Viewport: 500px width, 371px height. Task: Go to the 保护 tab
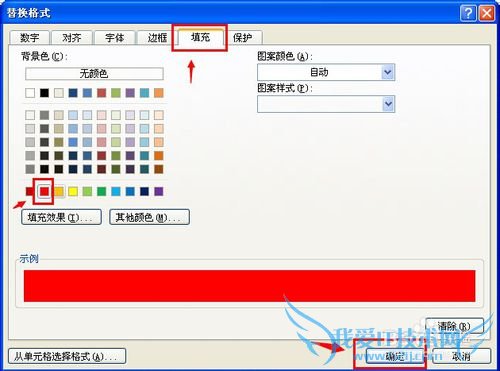coord(243,38)
